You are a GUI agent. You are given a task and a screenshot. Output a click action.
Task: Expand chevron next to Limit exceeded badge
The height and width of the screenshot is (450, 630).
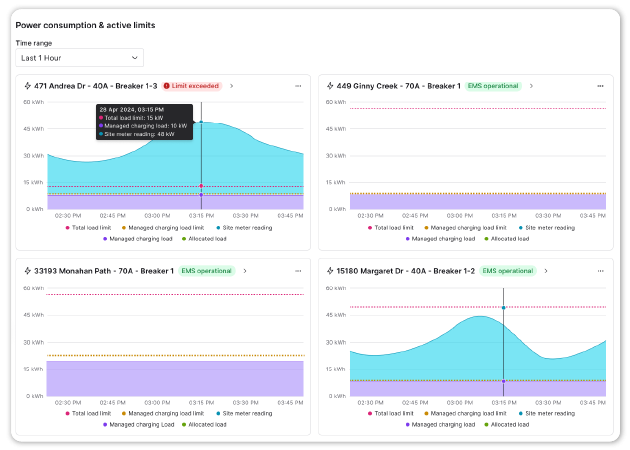(231, 86)
